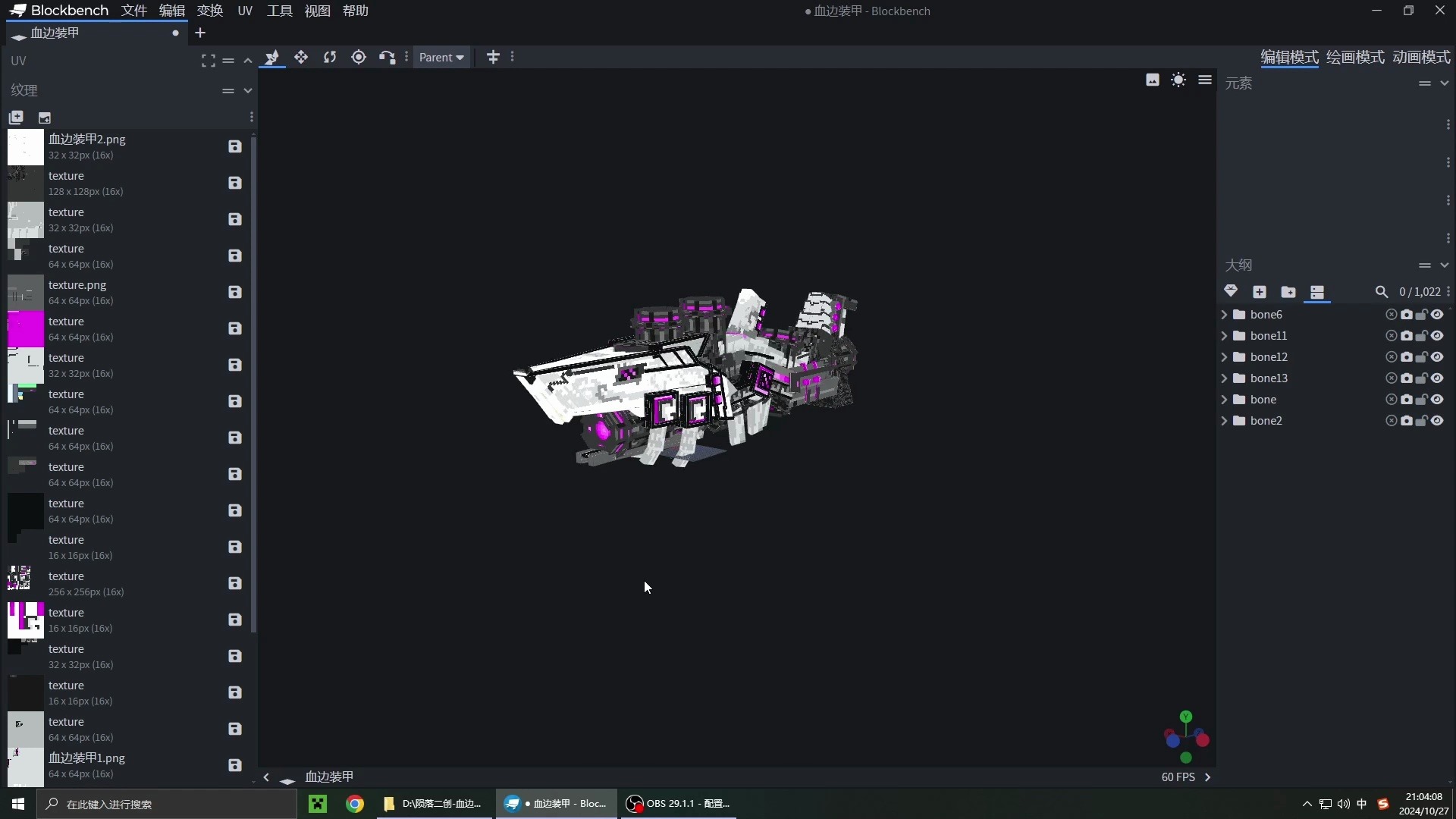Toggle export camera icon for bone2
Image resolution: width=1456 pixels, height=819 pixels.
tap(1407, 421)
